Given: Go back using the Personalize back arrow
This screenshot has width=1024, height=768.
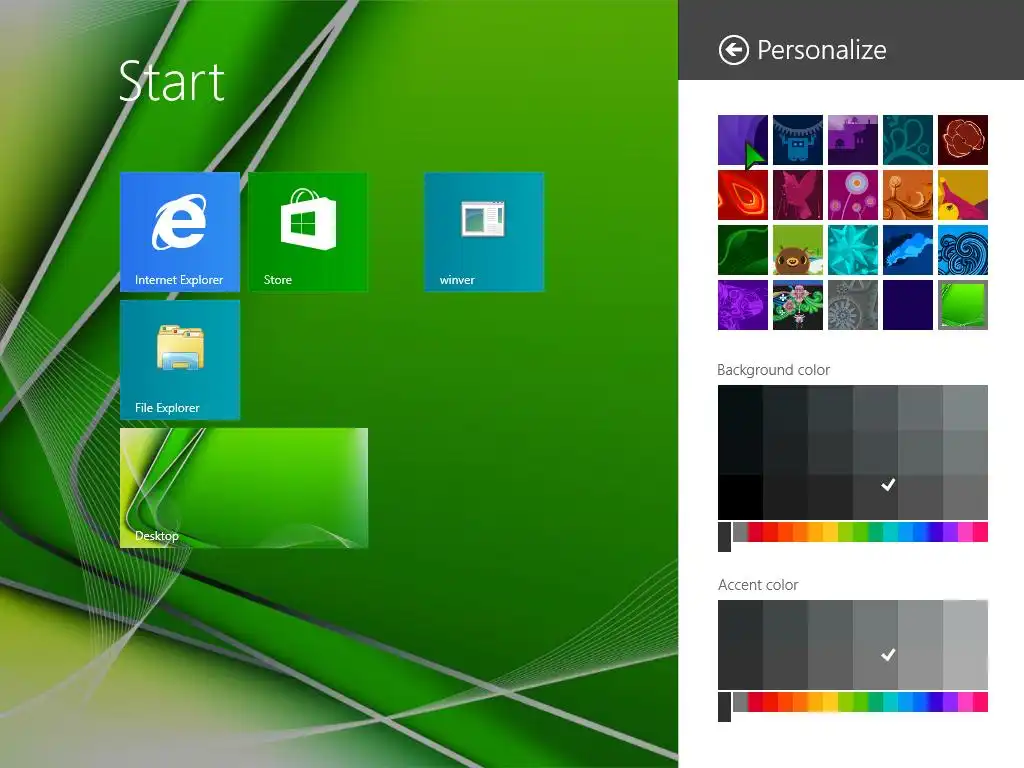Looking at the screenshot, I should (x=733, y=50).
